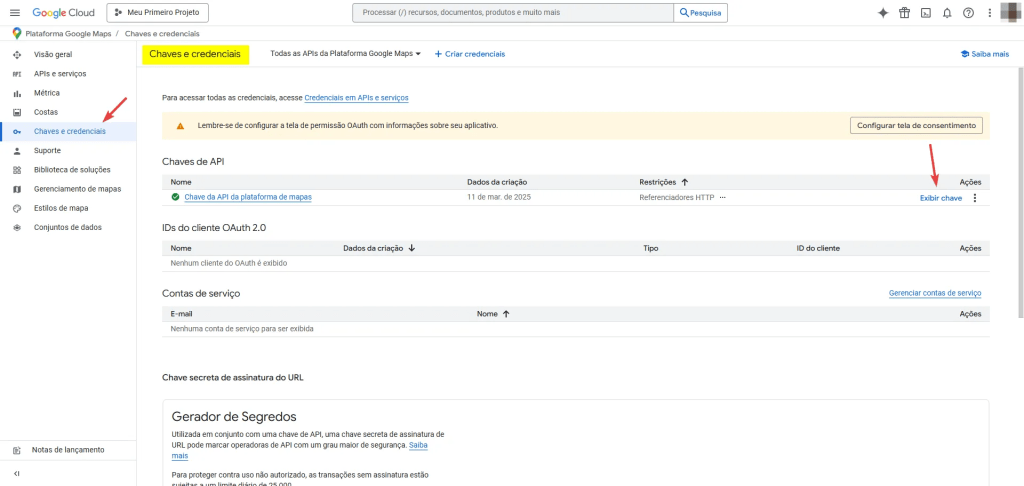Open Chave da API da plataforma de mapas
The image size is (1024, 486).
click(x=248, y=197)
